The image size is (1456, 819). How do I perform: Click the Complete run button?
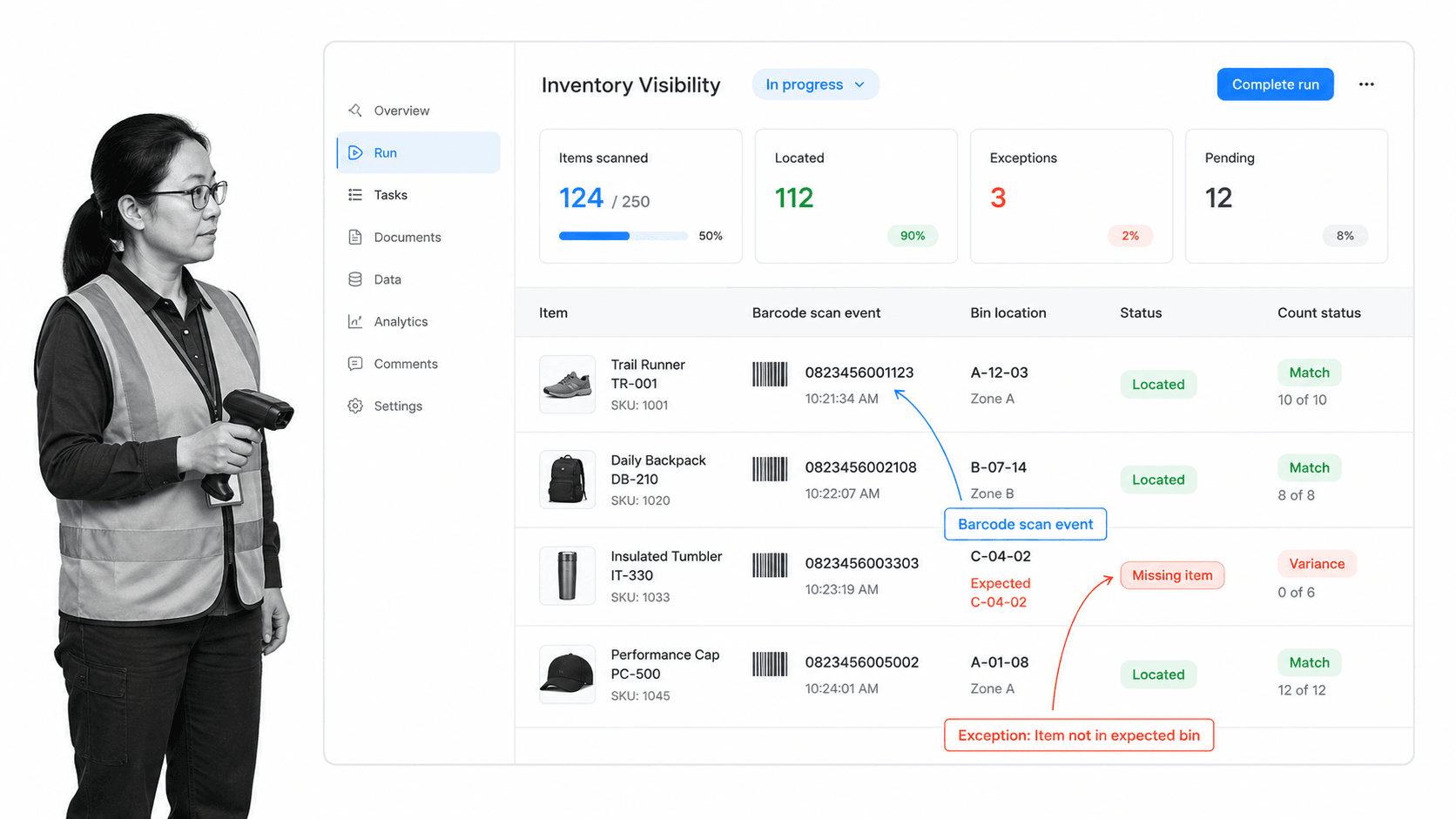pos(1275,84)
